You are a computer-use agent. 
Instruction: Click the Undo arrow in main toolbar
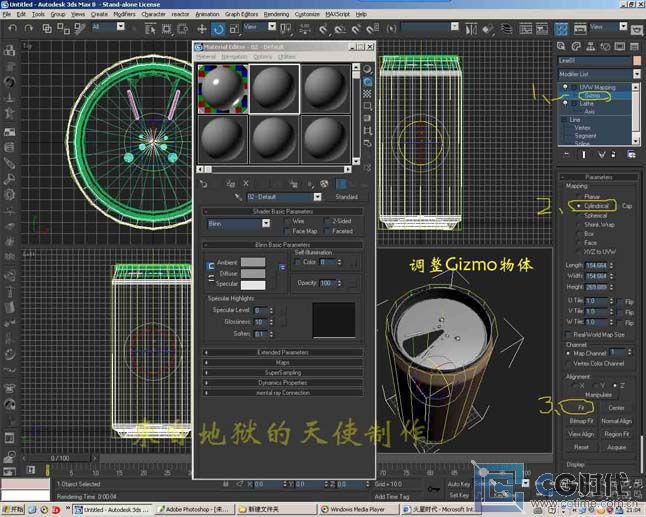coord(12,28)
